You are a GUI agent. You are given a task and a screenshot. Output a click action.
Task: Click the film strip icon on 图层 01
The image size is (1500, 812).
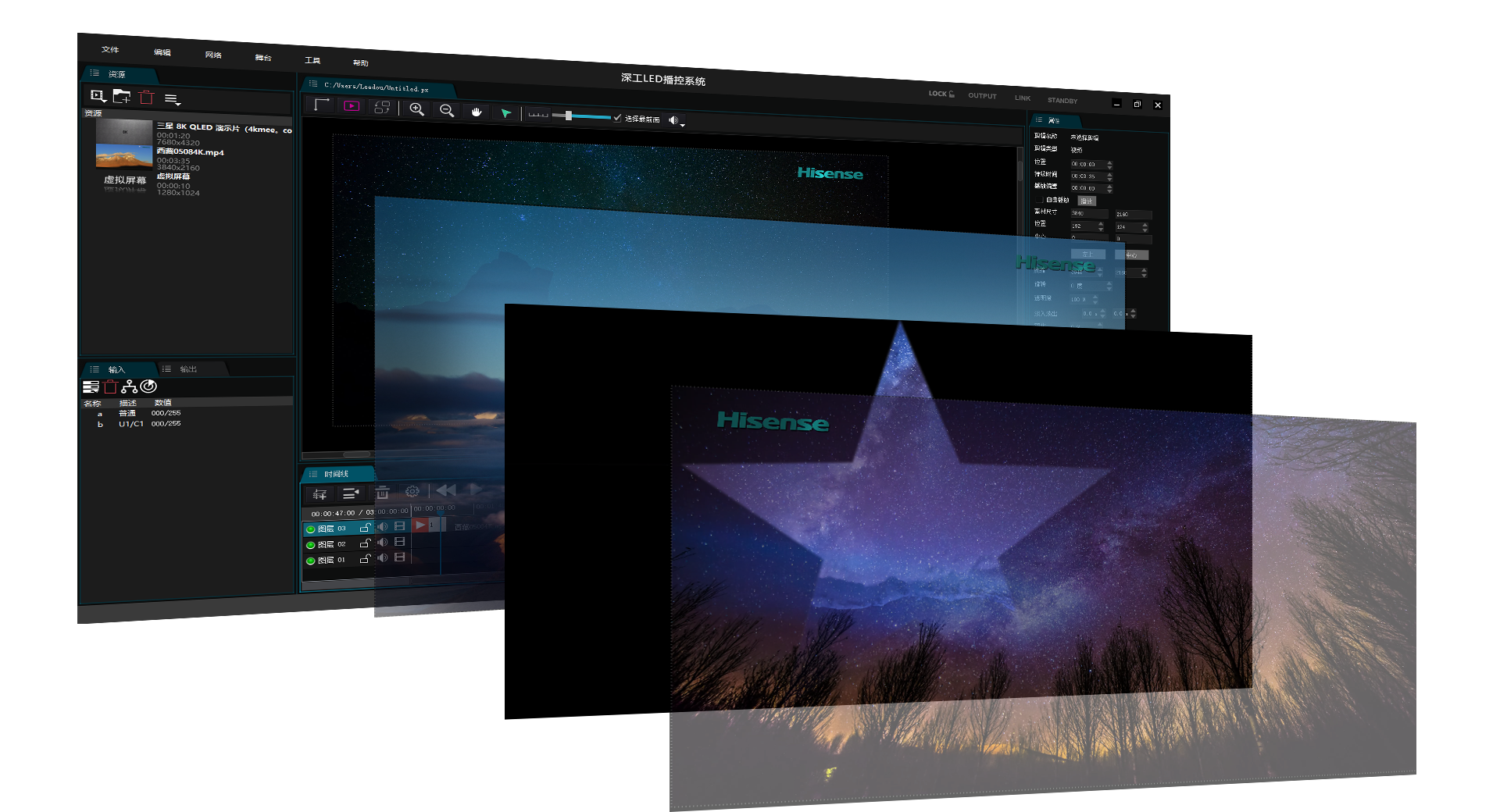[x=400, y=557]
